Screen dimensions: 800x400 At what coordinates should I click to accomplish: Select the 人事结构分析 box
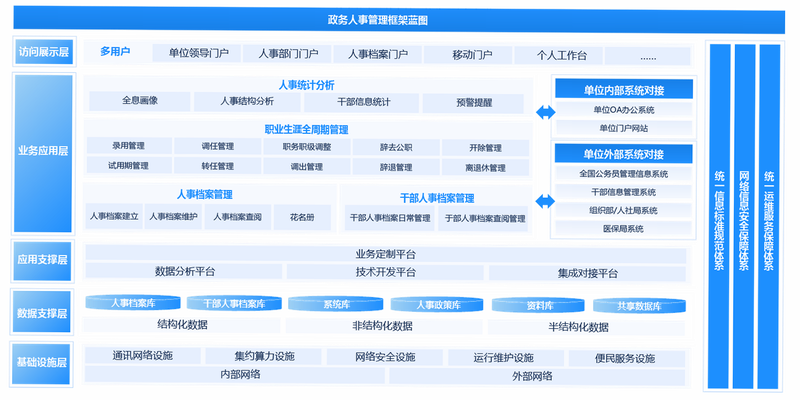point(247,102)
